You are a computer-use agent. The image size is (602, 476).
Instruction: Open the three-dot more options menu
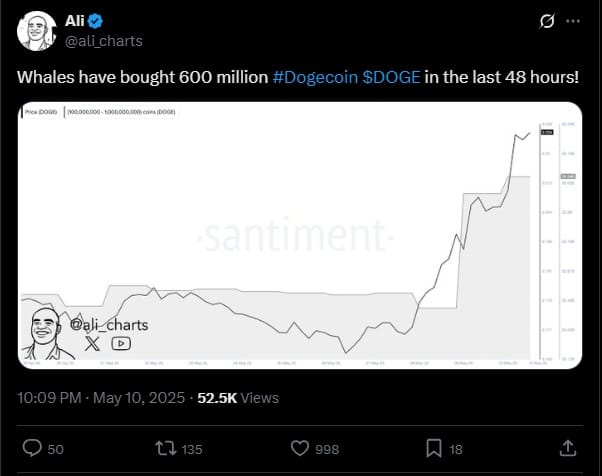point(573,21)
